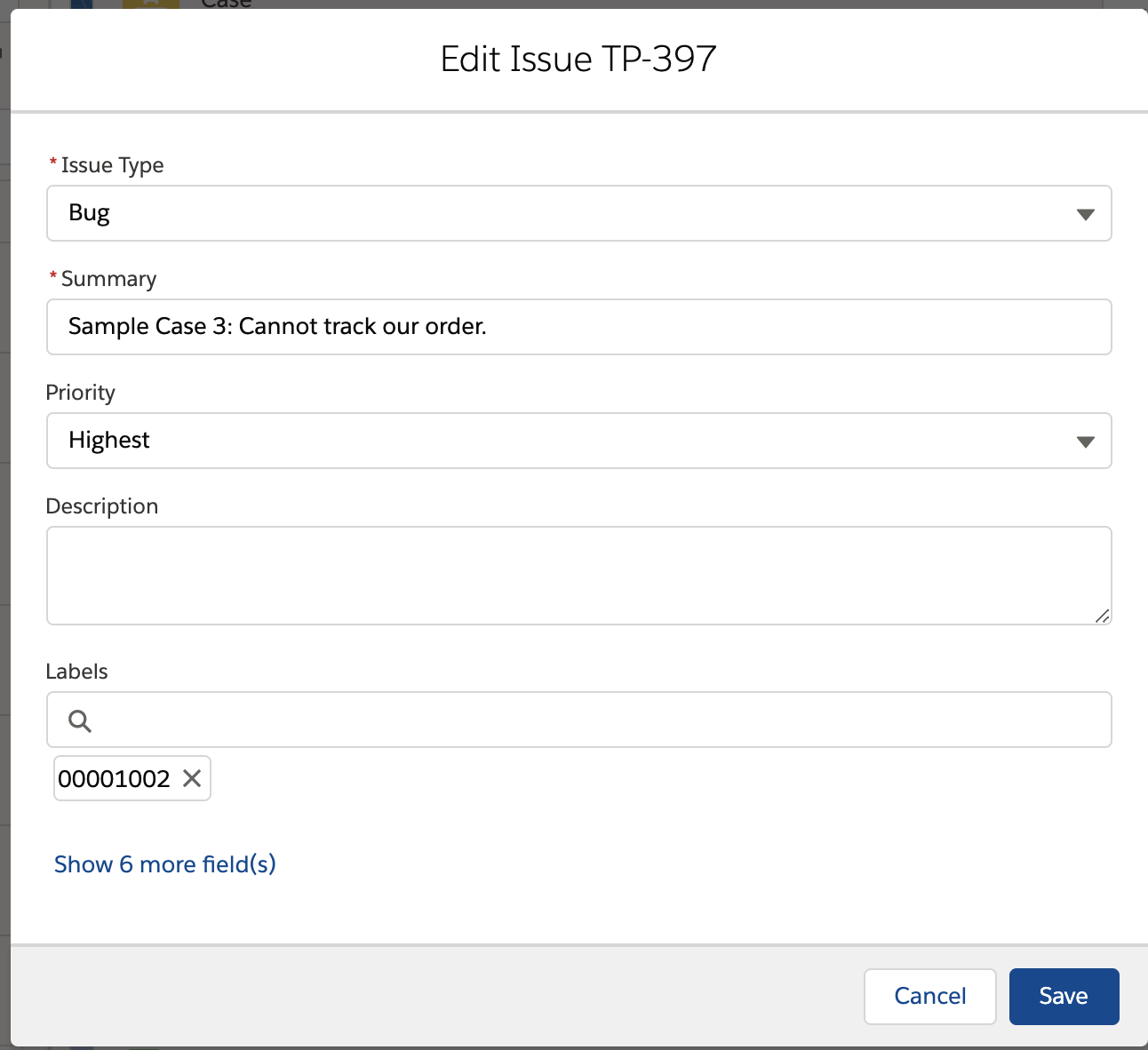Select the Case tab behind the modal
This screenshot has width=1148, height=1050.
pyautogui.click(x=227, y=4)
